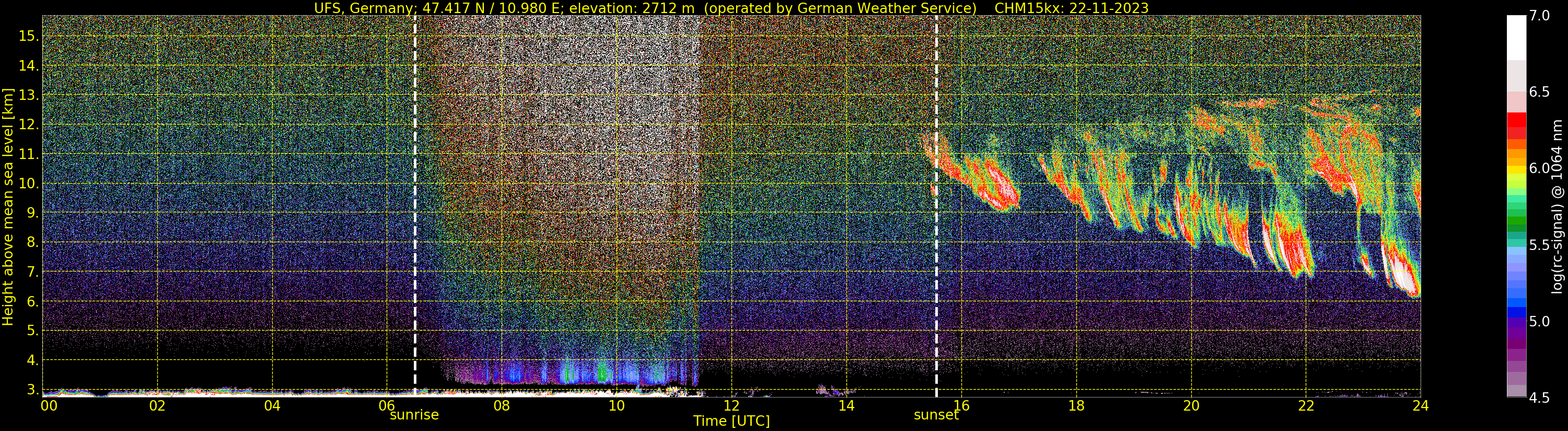Click time tick label '02'
The image size is (1568, 431).
click(157, 405)
